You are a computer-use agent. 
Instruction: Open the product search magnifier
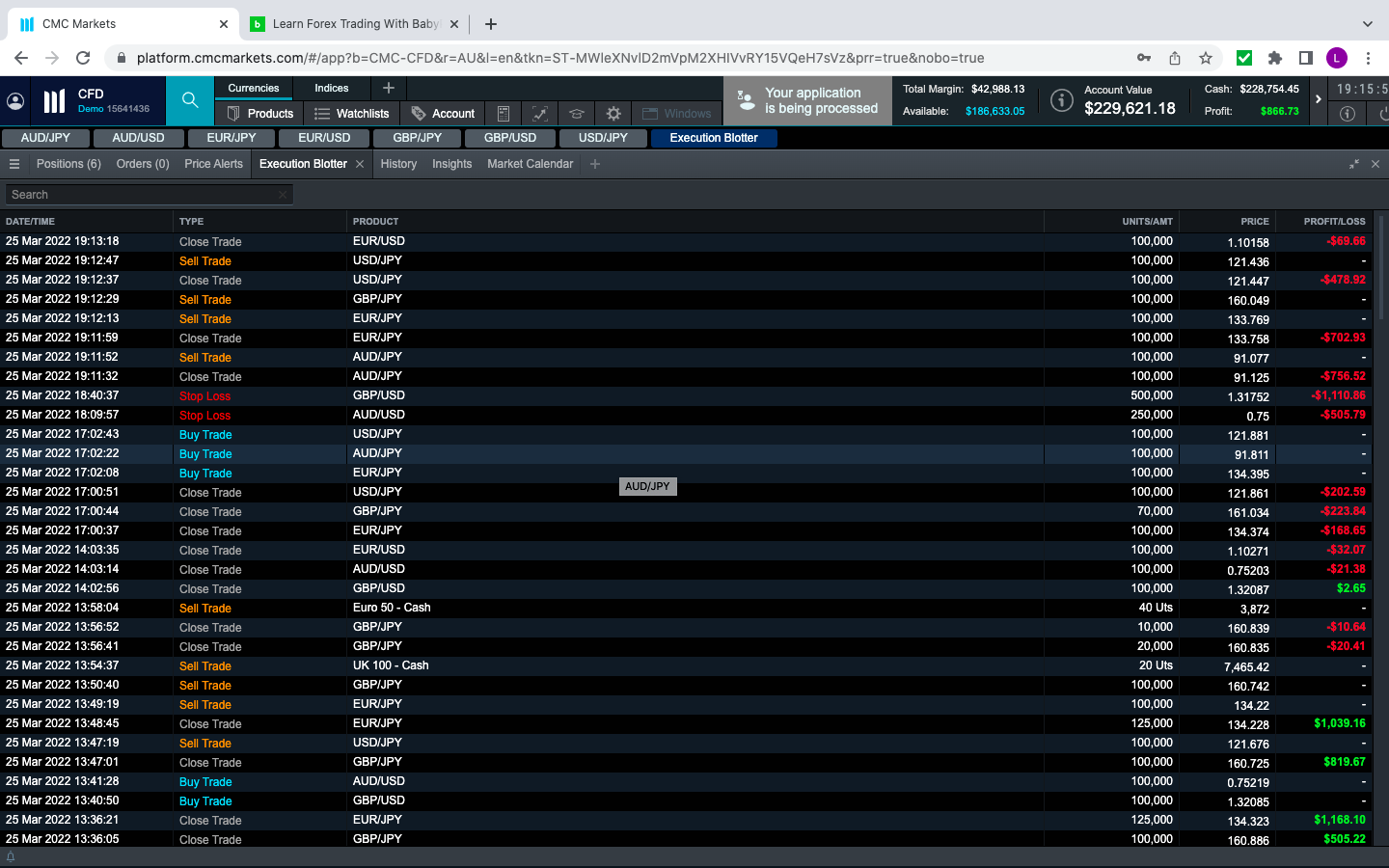[x=190, y=100]
